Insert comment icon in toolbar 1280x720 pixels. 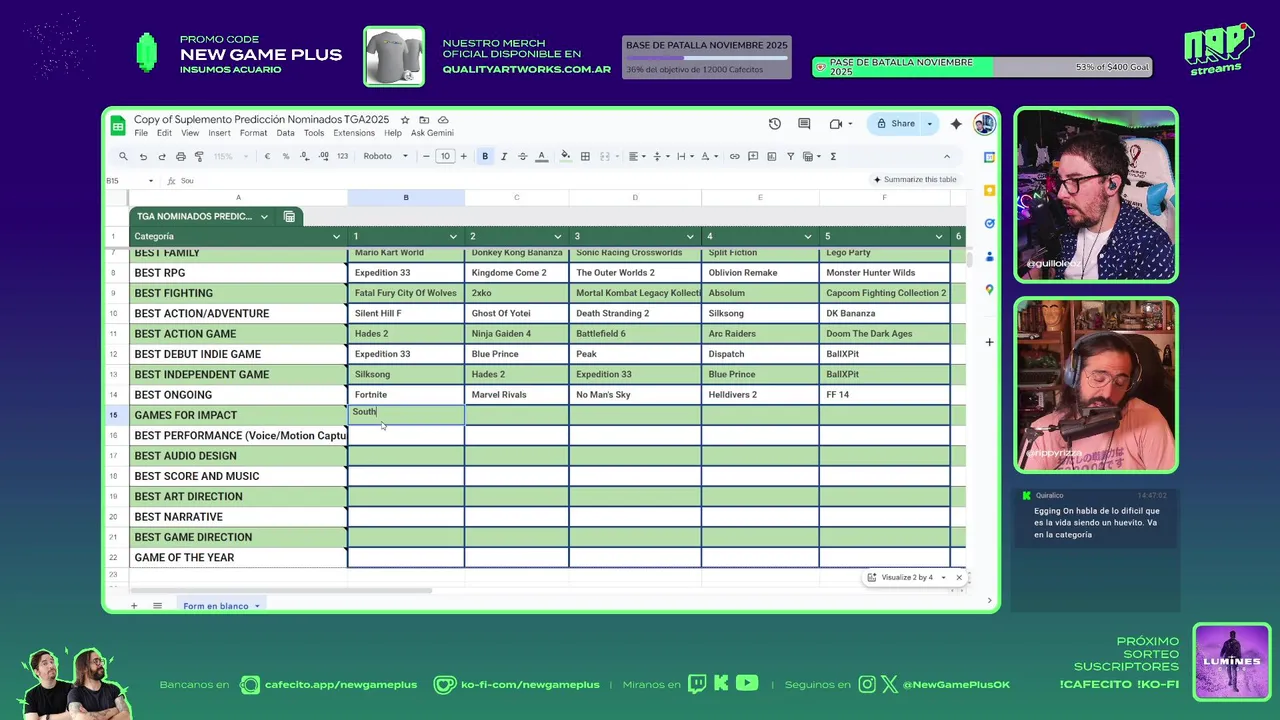tap(753, 156)
